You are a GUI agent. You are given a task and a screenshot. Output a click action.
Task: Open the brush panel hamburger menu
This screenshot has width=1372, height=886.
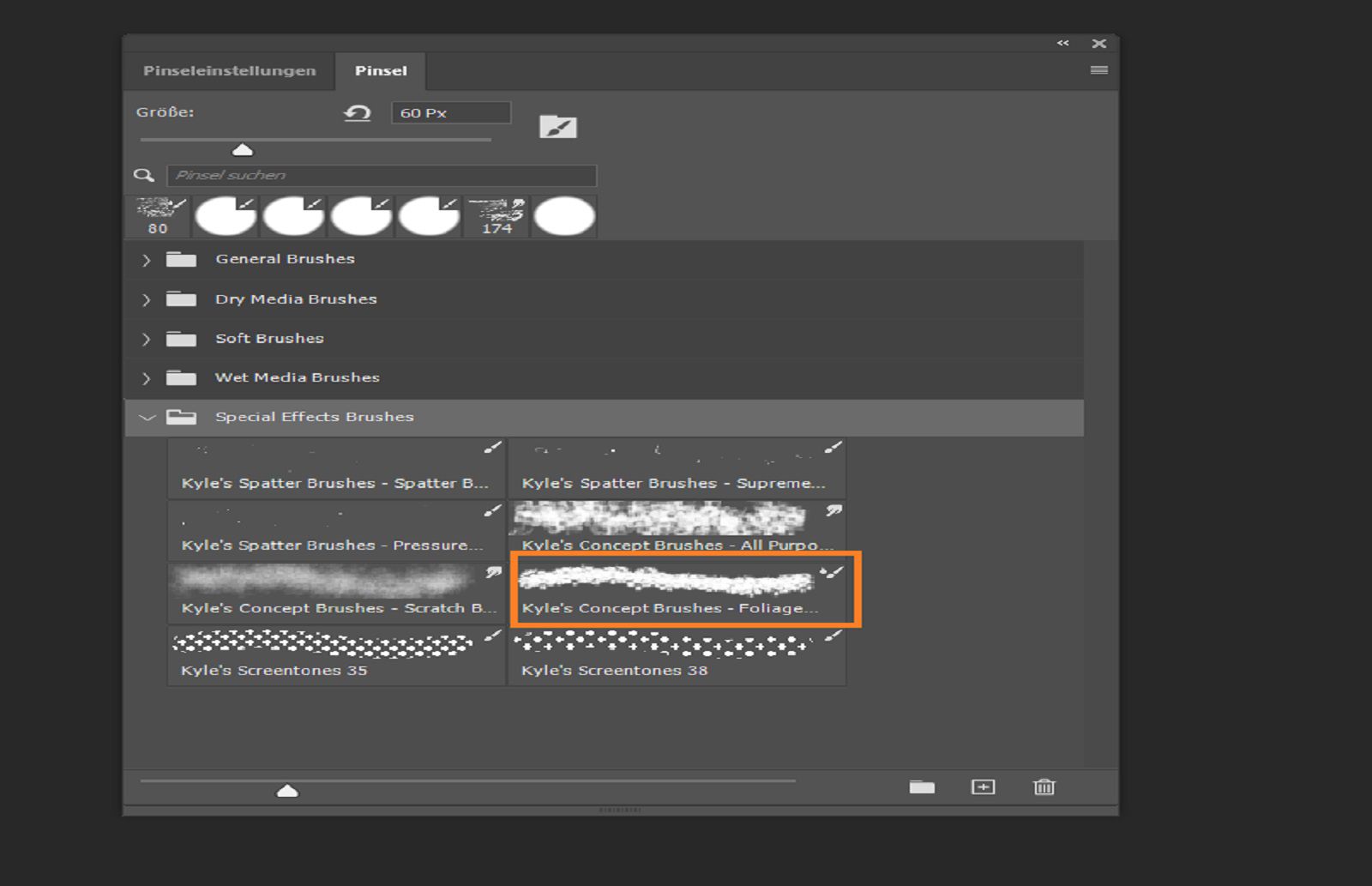click(1098, 70)
